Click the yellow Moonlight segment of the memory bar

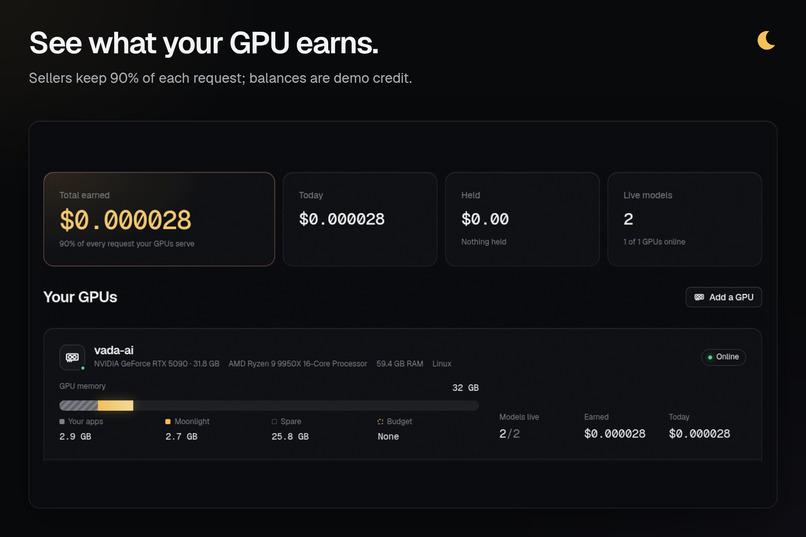115,405
